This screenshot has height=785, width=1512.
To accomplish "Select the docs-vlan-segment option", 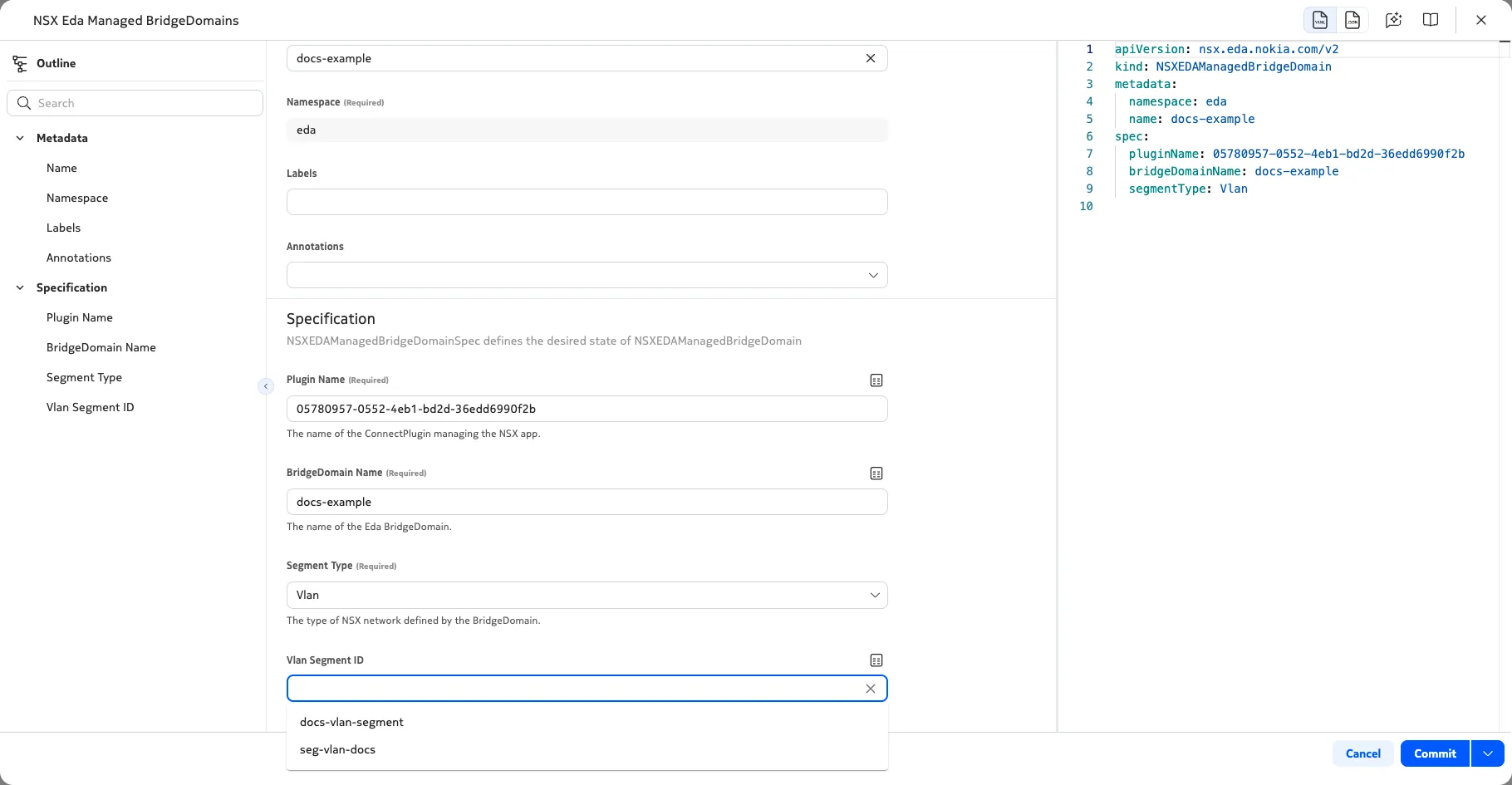I will pyautogui.click(x=587, y=722).
